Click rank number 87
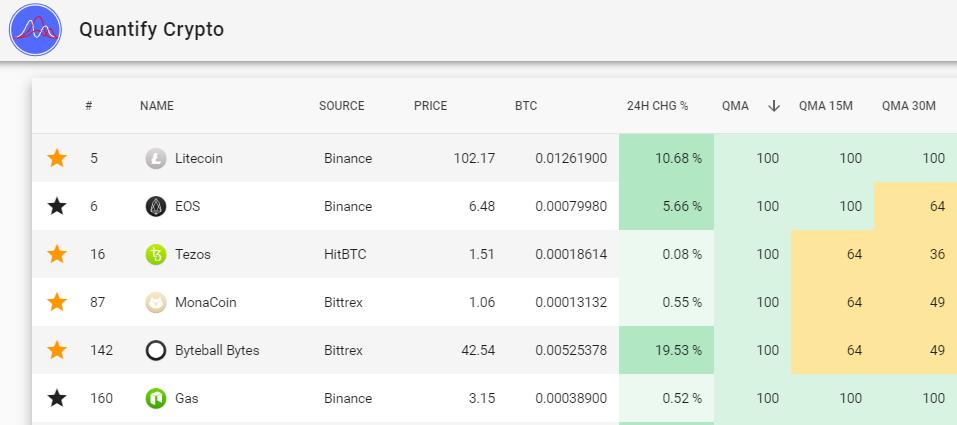Image resolution: width=957 pixels, height=425 pixels. point(98,302)
